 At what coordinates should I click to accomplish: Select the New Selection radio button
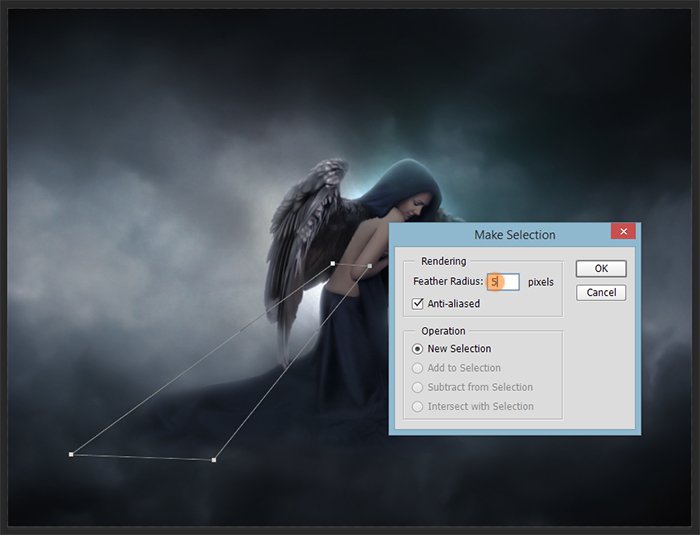click(x=418, y=349)
